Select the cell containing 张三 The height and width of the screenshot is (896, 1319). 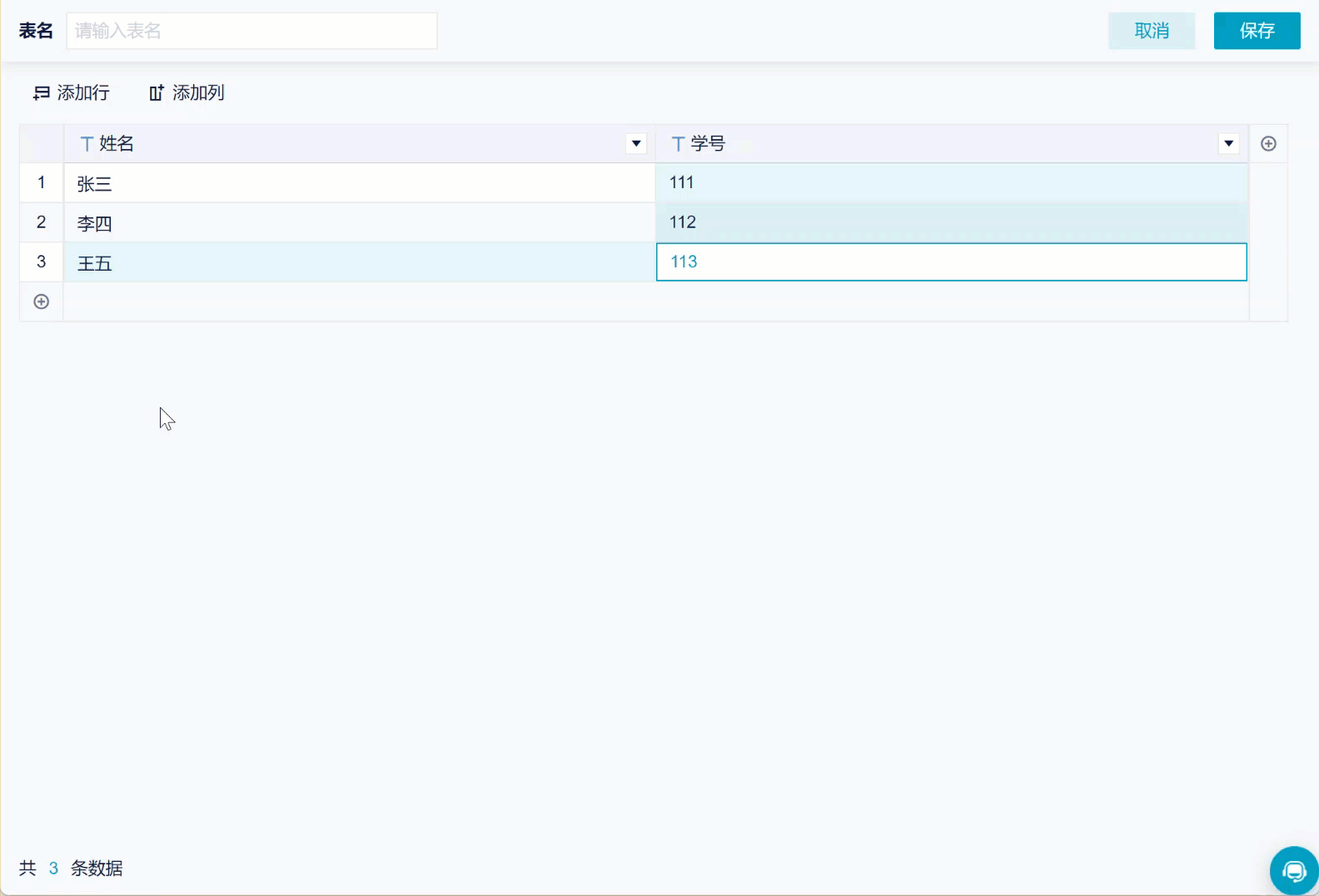360,183
